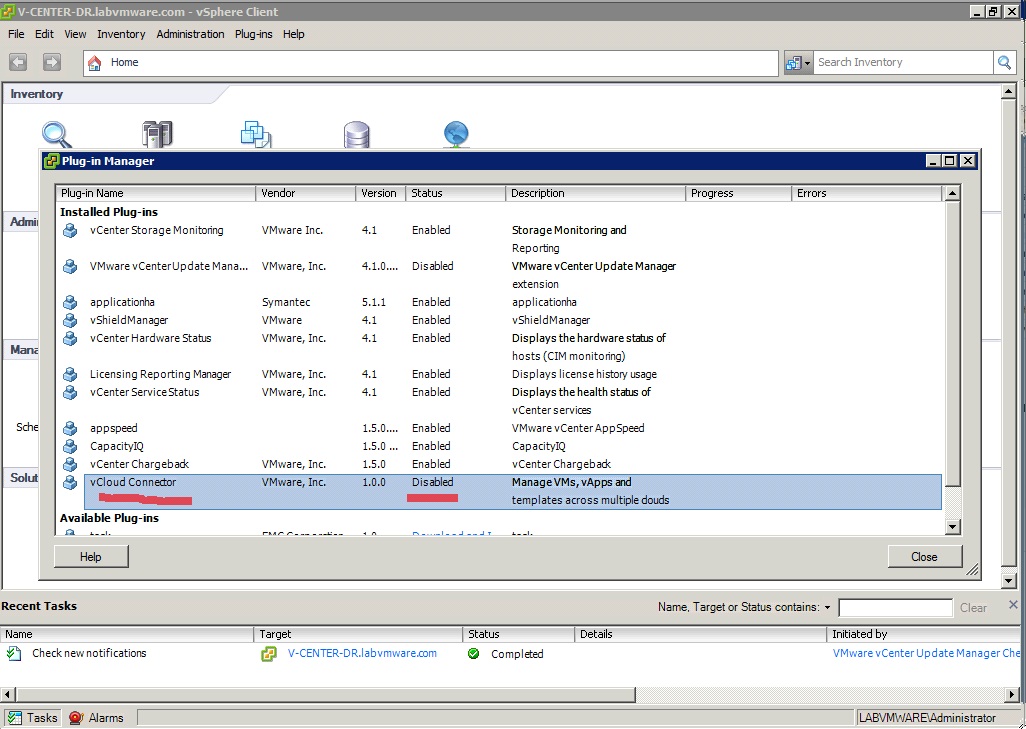Click VMware vCenter Update Manager Disabled status

click(433, 266)
